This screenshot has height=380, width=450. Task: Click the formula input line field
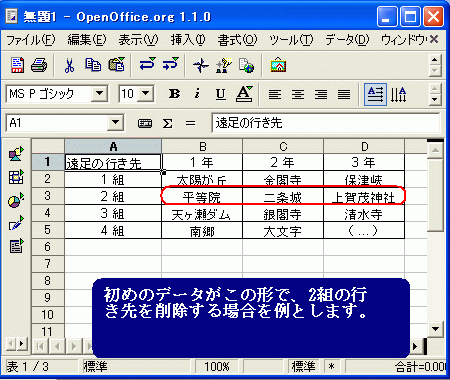(325, 123)
